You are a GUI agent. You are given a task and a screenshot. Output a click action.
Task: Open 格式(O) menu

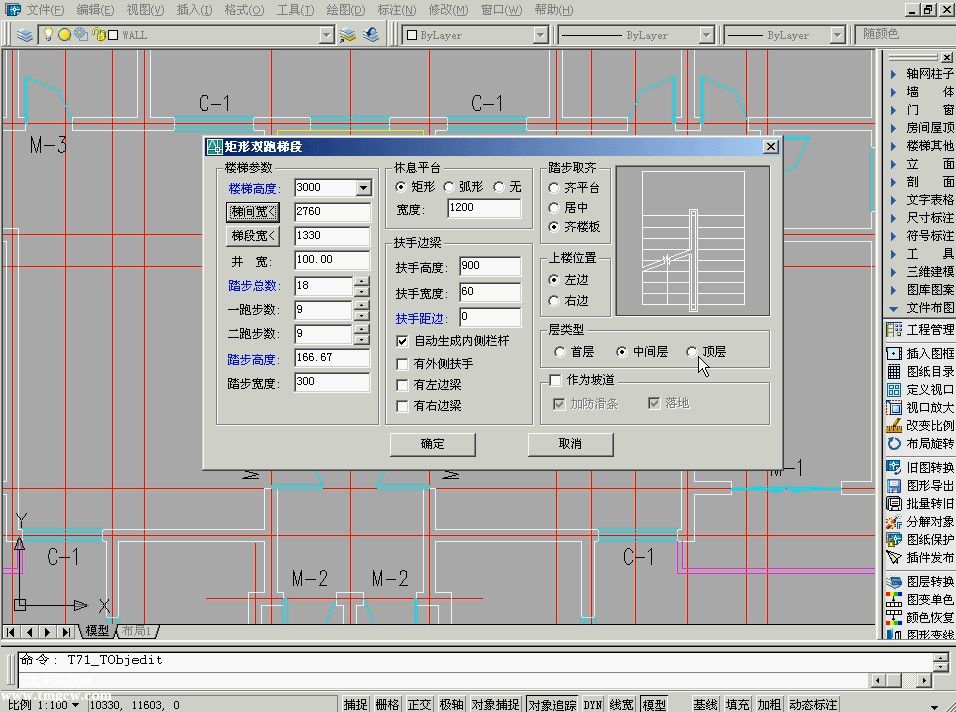pyautogui.click(x=244, y=10)
